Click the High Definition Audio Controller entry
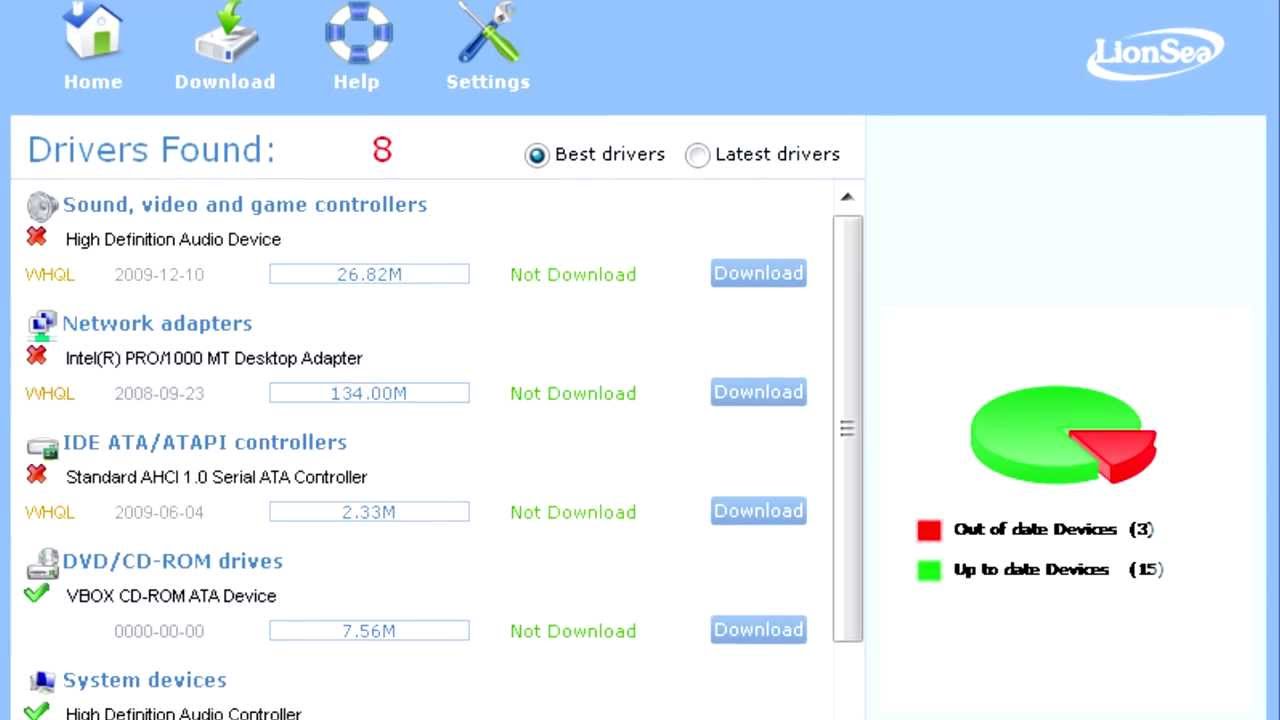This screenshot has width=1280, height=720. click(183, 713)
